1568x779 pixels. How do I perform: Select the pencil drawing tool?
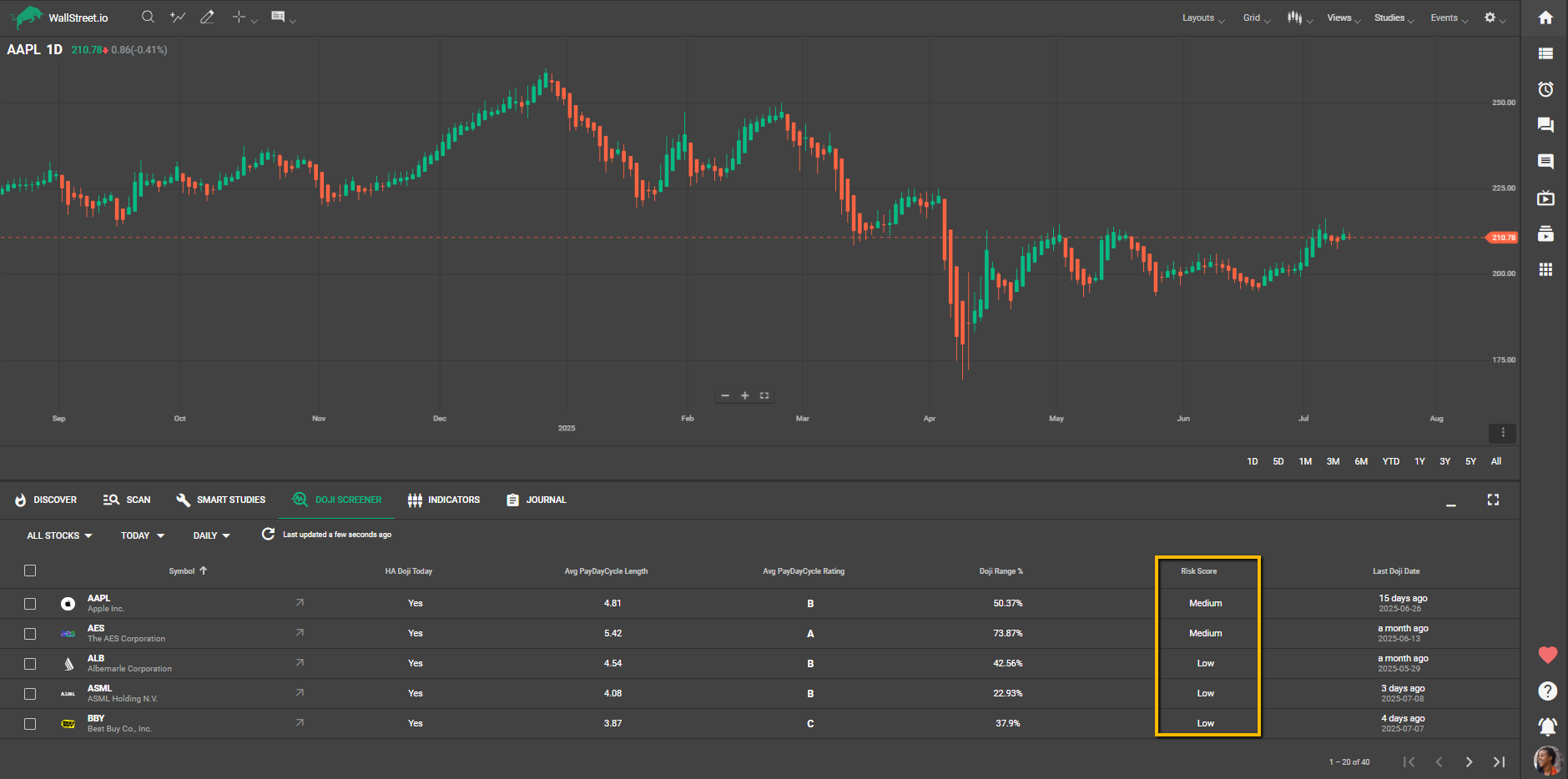pos(207,17)
